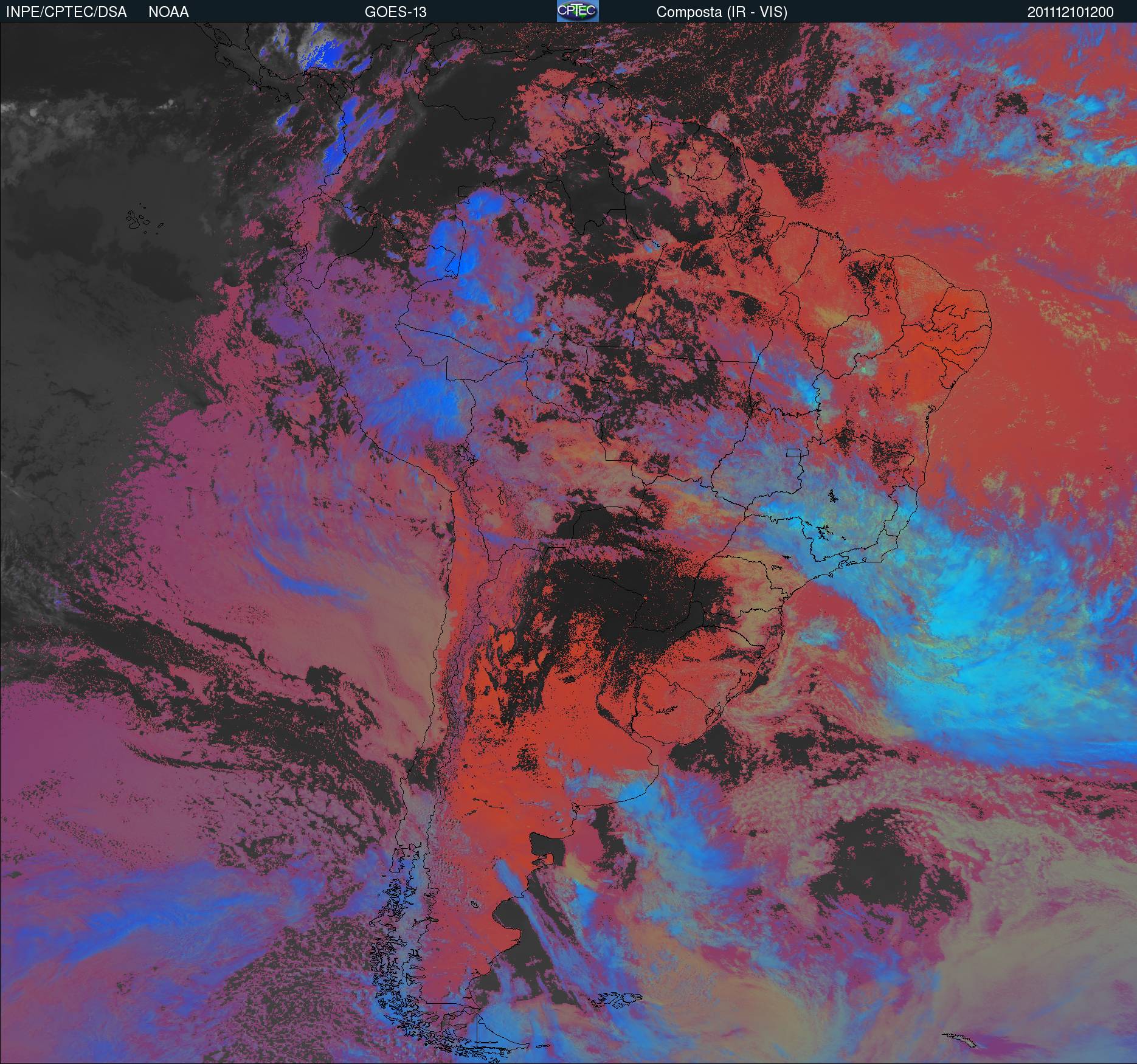This screenshot has width=1137, height=1064.
Task: Select the INPE/CPTEC/DSA header text
Action: pos(66,12)
